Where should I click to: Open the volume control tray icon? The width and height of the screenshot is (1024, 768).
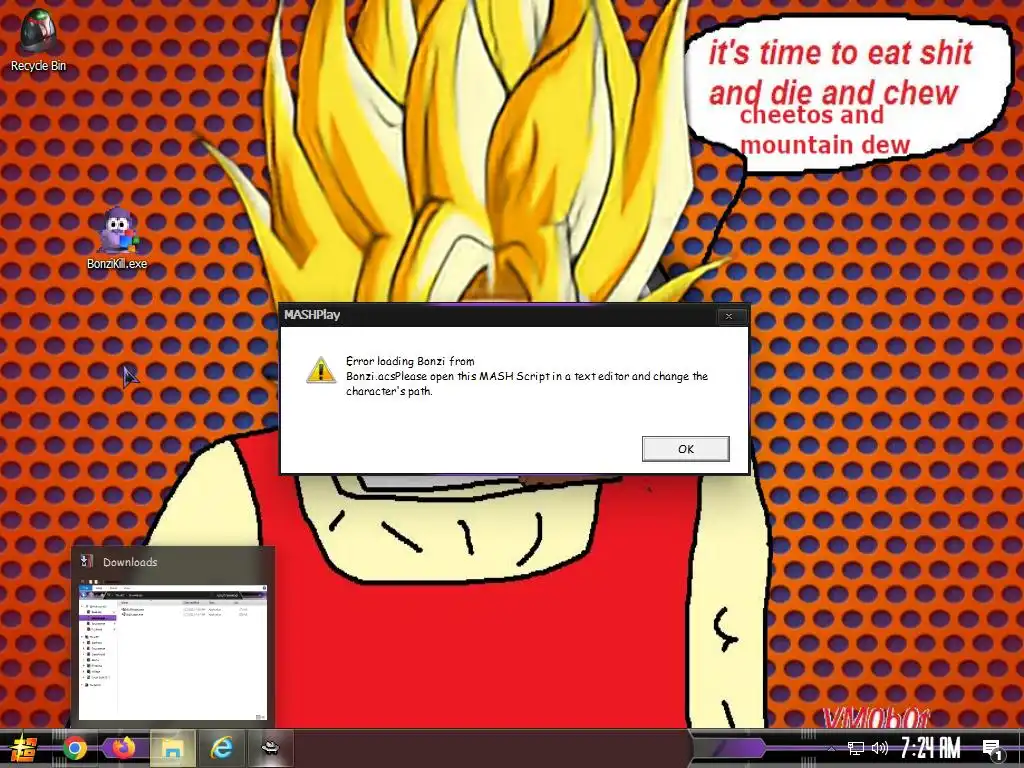pyautogui.click(x=880, y=748)
